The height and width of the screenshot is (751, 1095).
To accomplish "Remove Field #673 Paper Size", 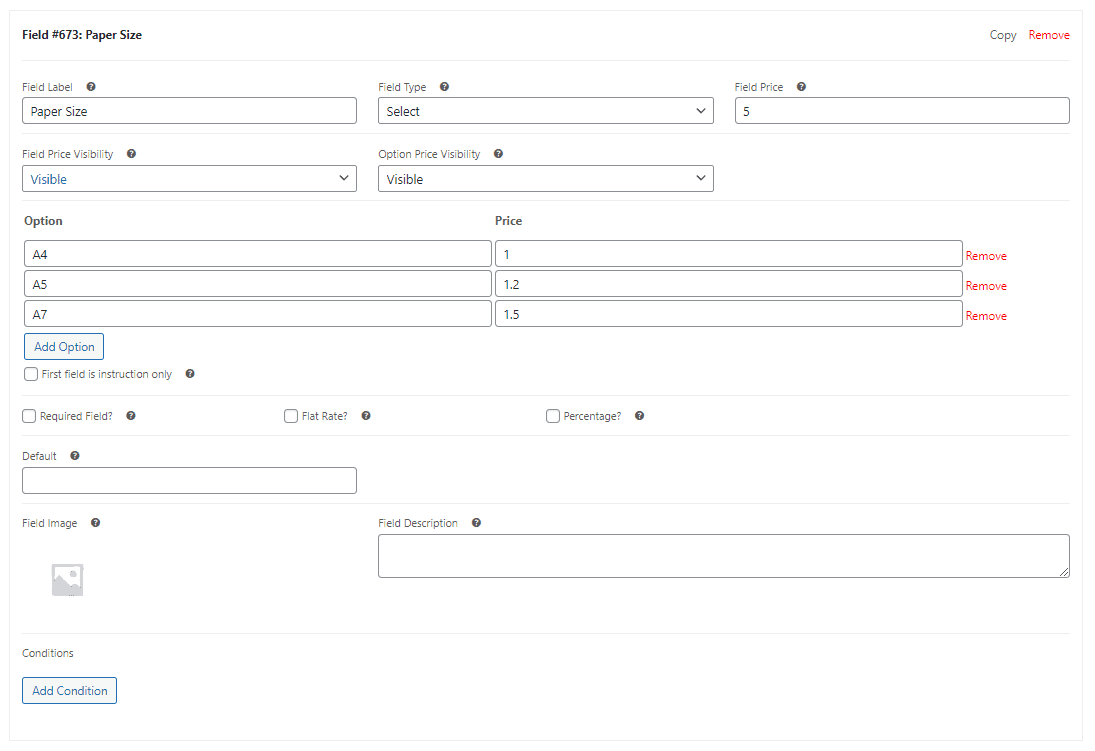I will coord(1049,35).
